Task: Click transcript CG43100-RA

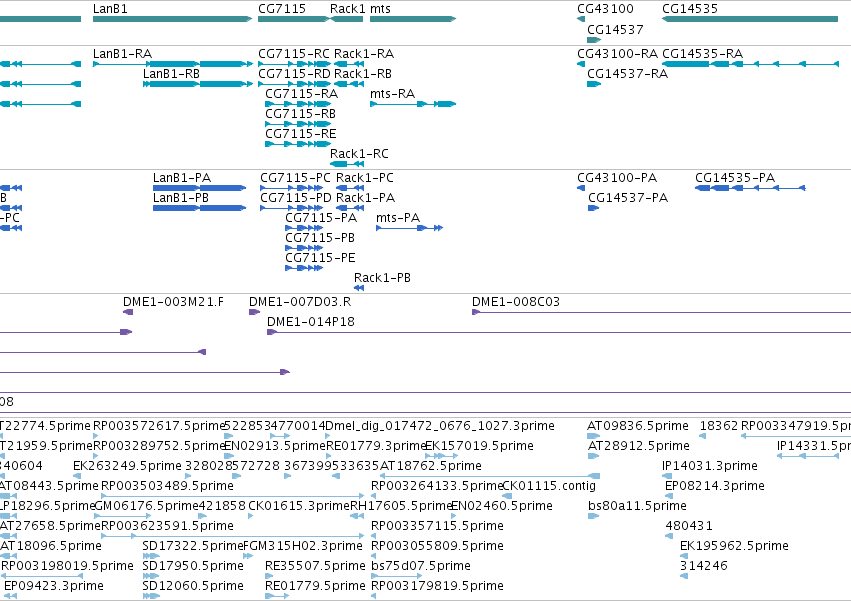Action: click(x=581, y=64)
